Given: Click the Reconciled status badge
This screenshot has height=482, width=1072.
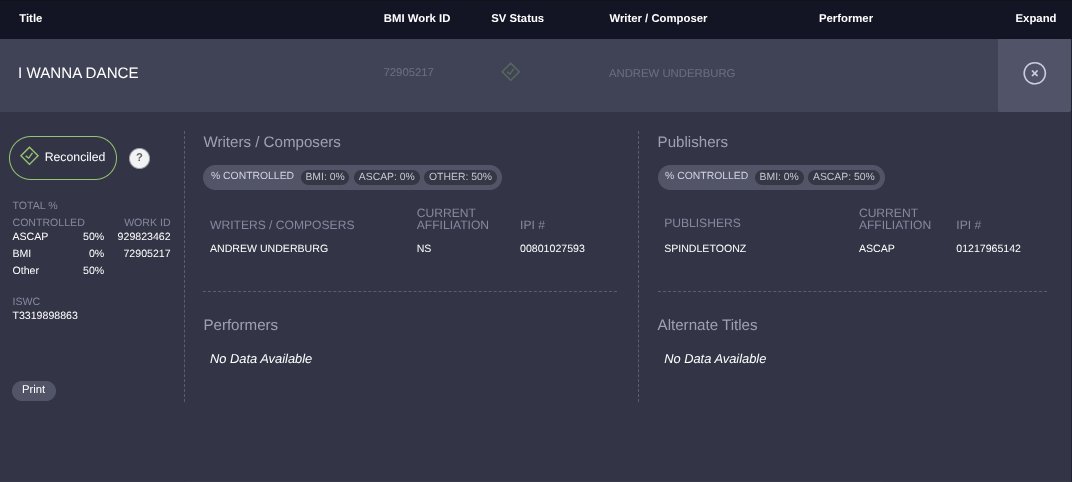Looking at the screenshot, I should tap(63, 157).
